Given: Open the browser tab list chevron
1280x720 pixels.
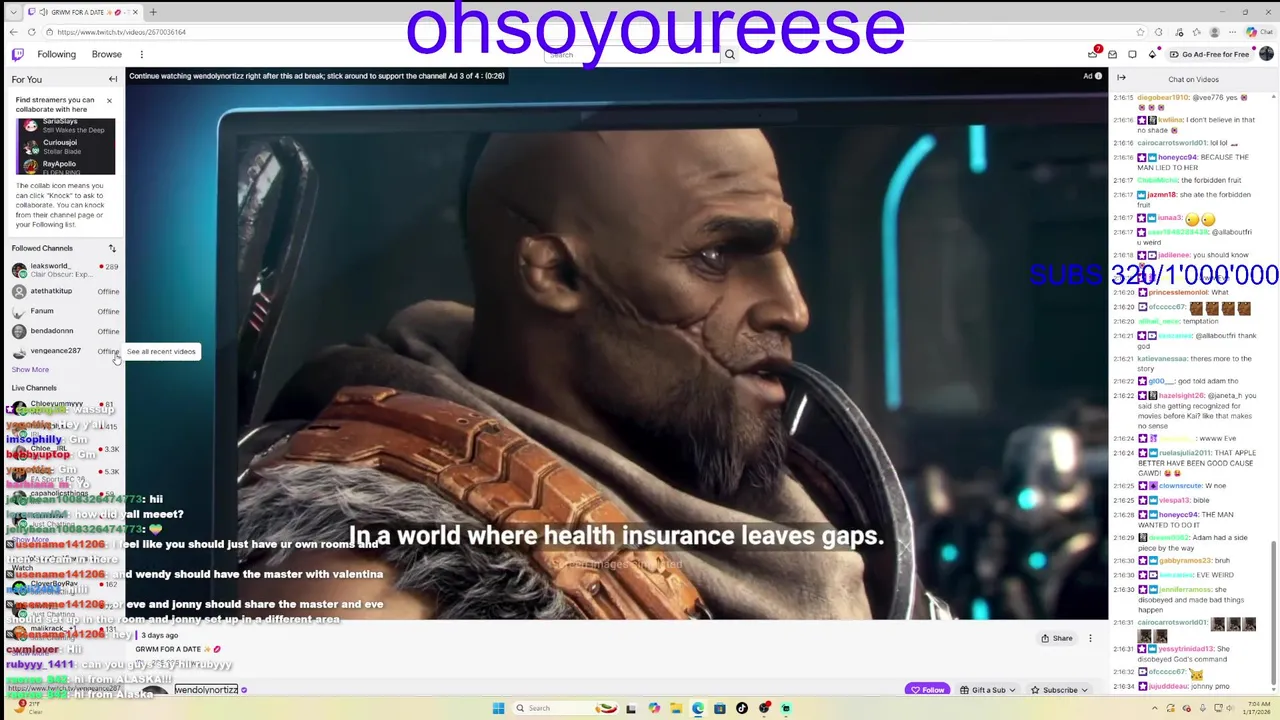Looking at the screenshot, I should tap(12, 12).
